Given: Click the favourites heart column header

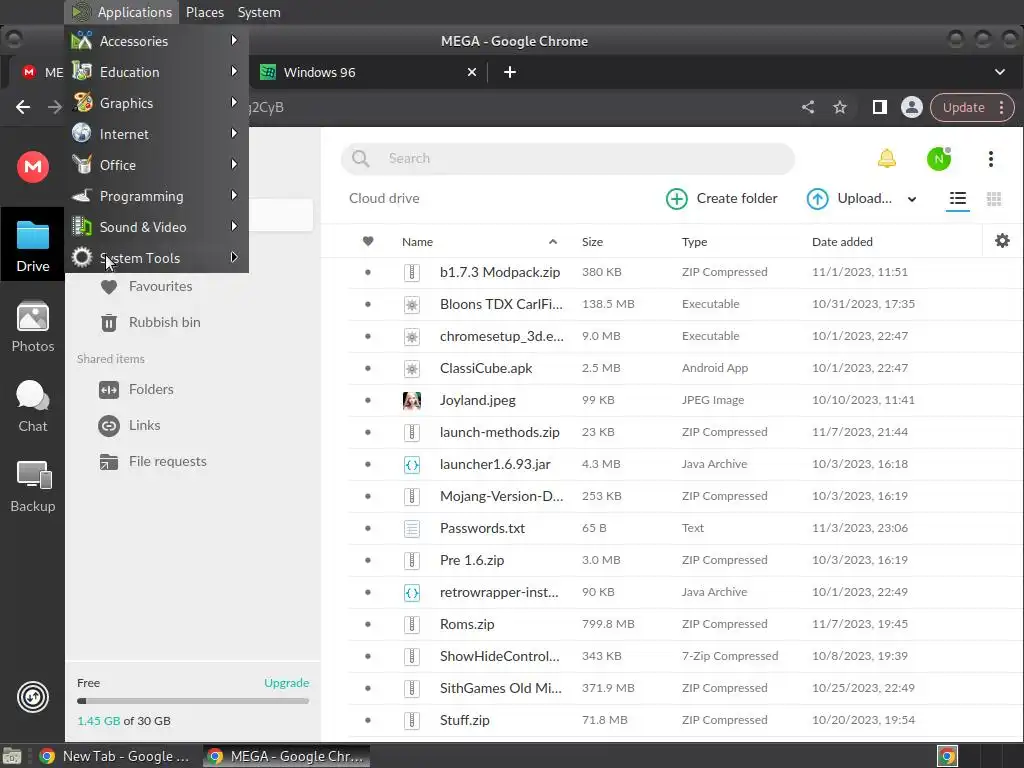Looking at the screenshot, I should 368,242.
